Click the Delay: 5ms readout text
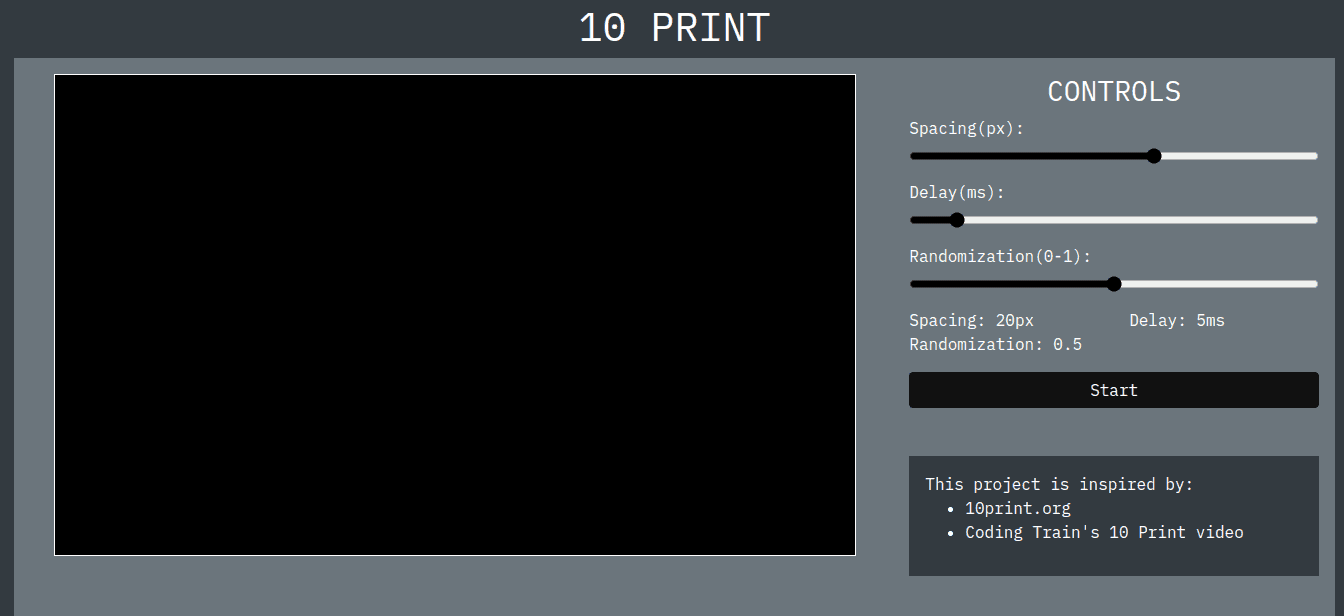 click(x=1177, y=320)
